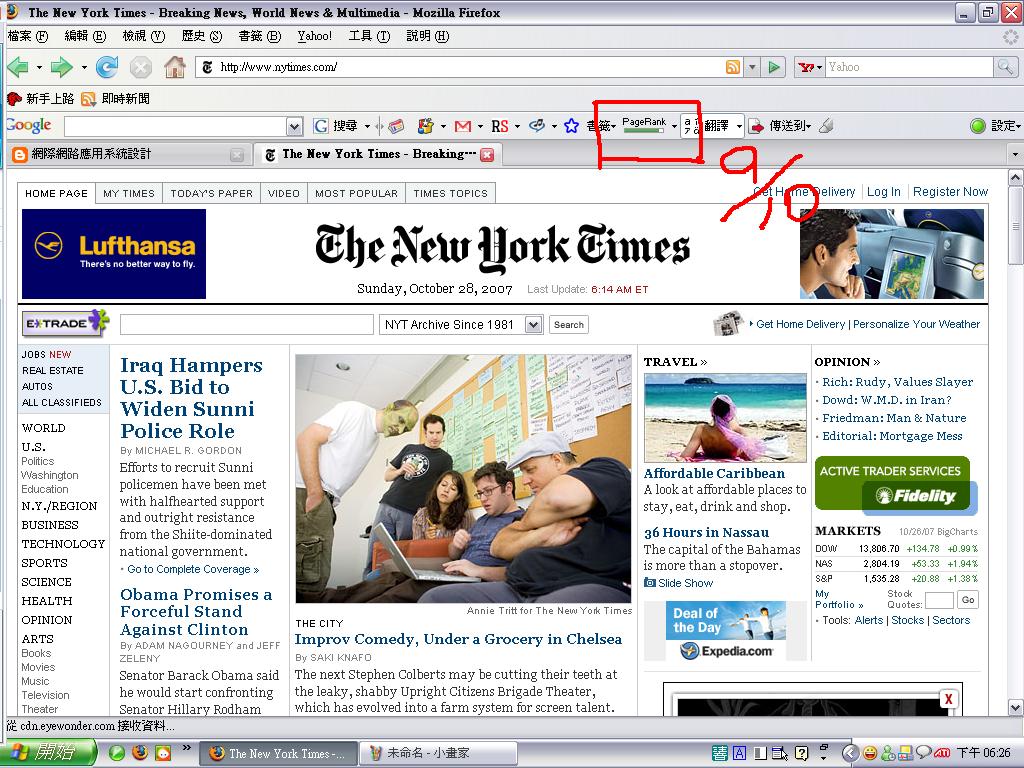Image resolution: width=1024 pixels, height=768 pixels.
Task: Open the Affordable Caribbean travel link
Action: pos(714,473)
